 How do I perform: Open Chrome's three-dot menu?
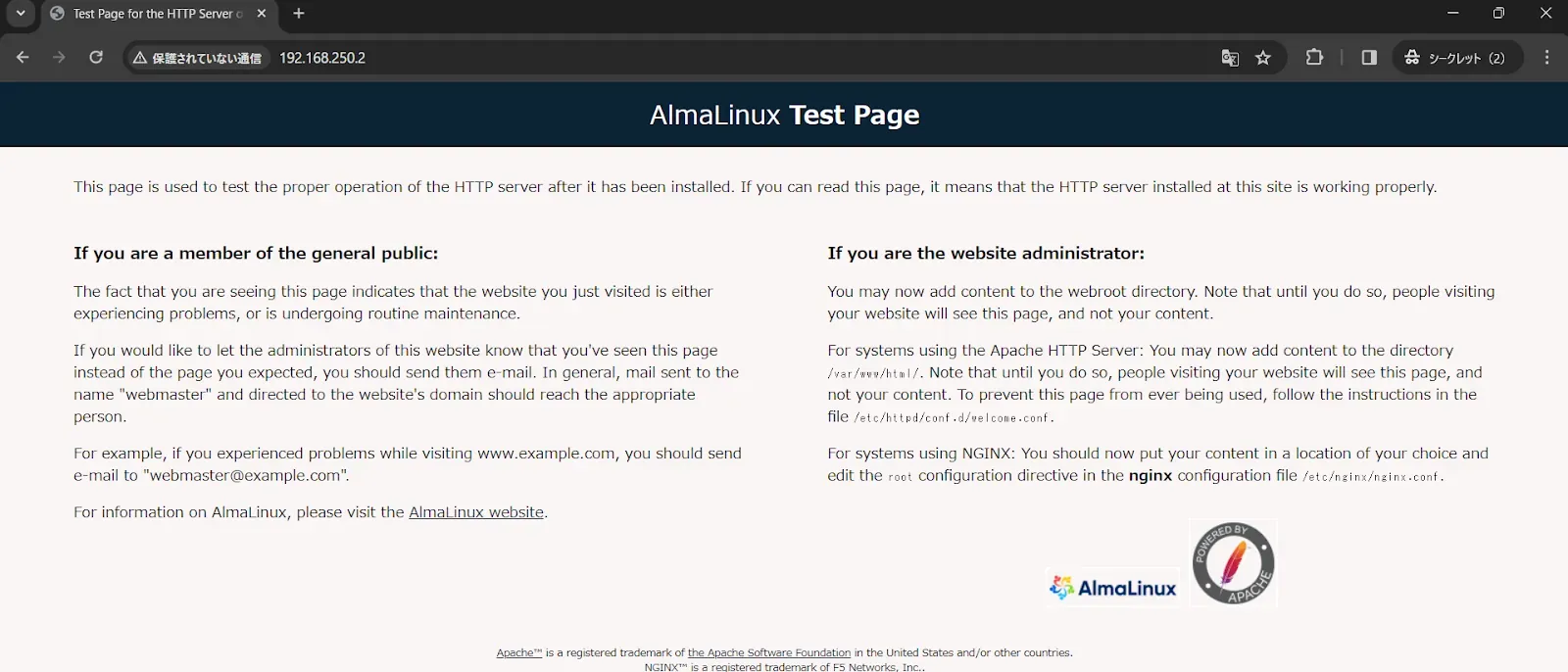[1546, 58]
